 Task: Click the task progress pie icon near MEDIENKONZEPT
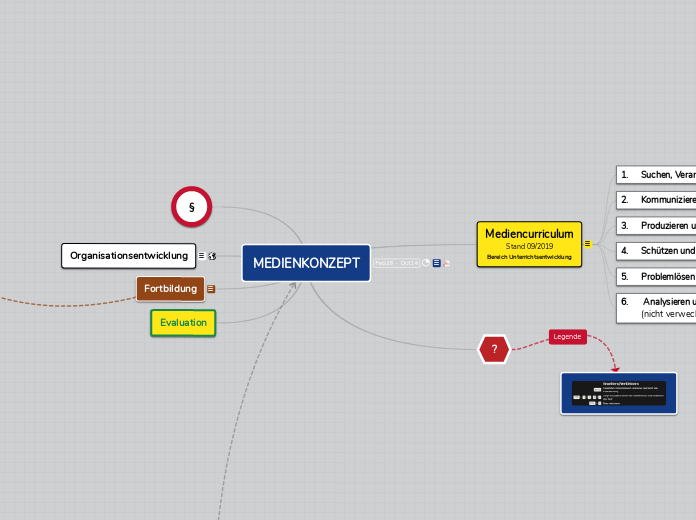click(425, 263)
